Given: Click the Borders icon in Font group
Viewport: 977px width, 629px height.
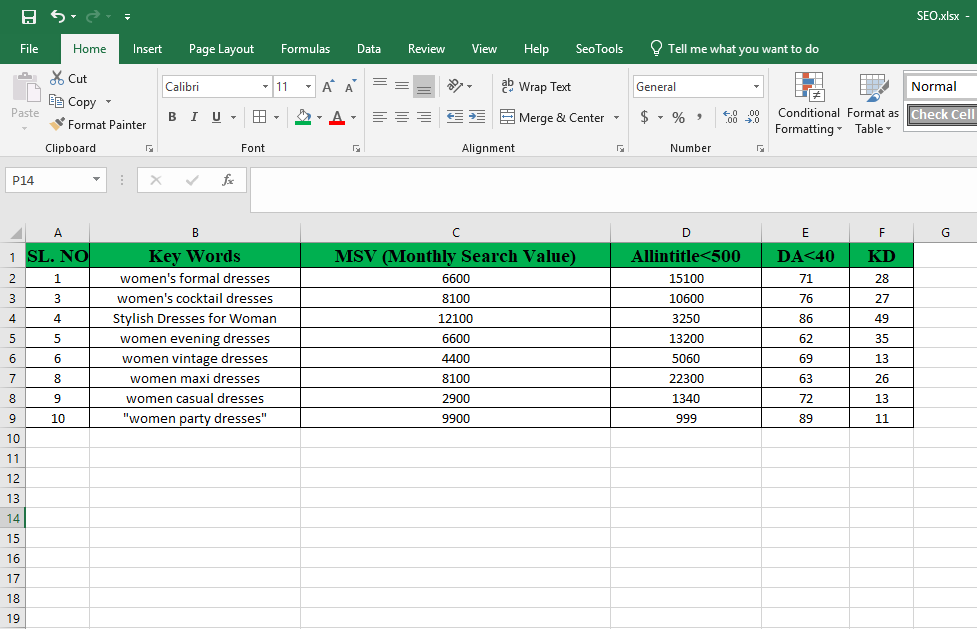Looking at the screenshot, I should coord(259,117).
